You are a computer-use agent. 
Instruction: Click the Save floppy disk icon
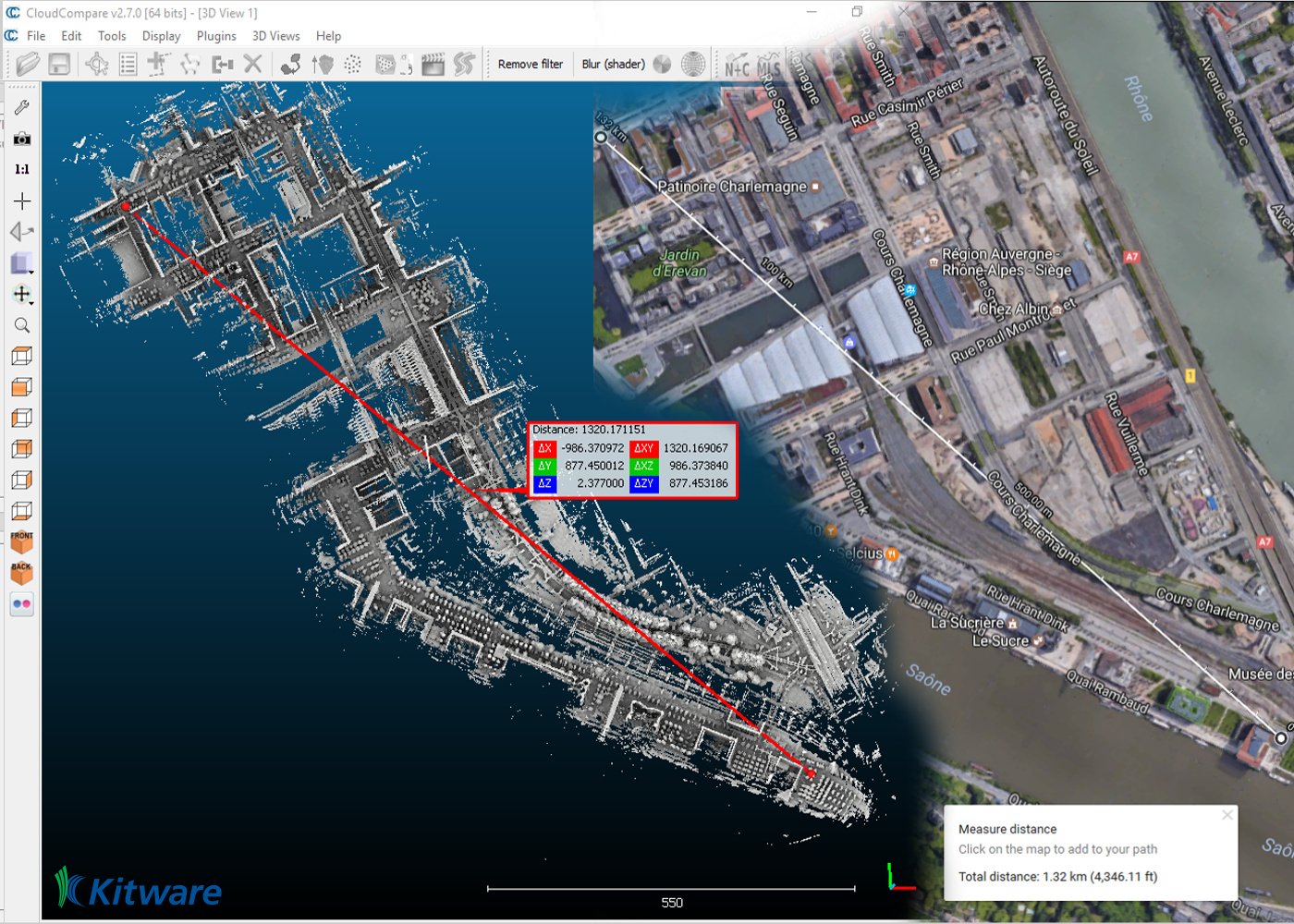59,64
